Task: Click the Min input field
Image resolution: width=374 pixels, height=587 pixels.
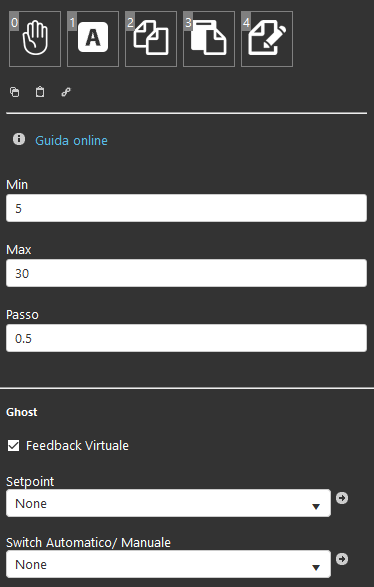Action: click(186, 208)
